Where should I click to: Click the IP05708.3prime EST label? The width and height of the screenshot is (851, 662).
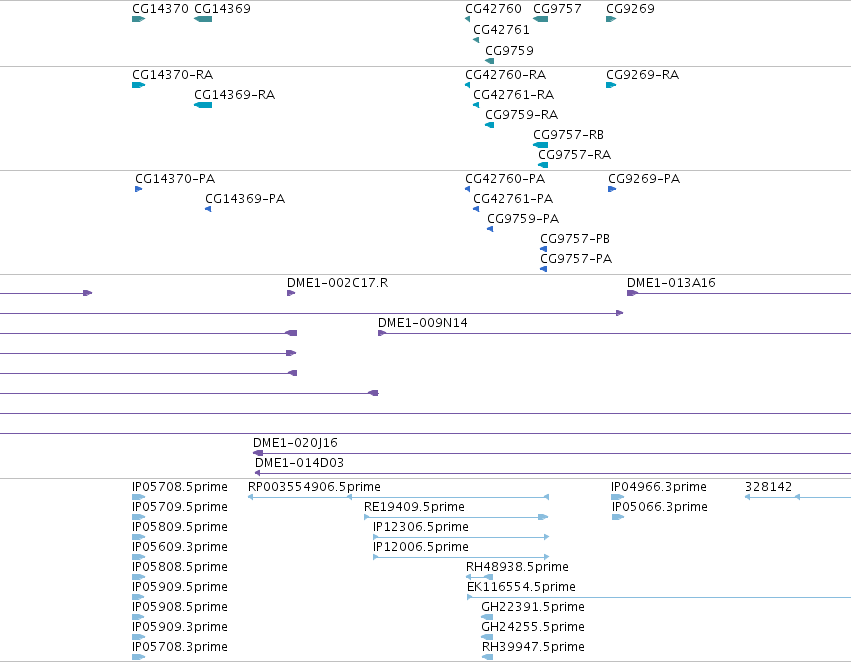[x=180, y=647]
